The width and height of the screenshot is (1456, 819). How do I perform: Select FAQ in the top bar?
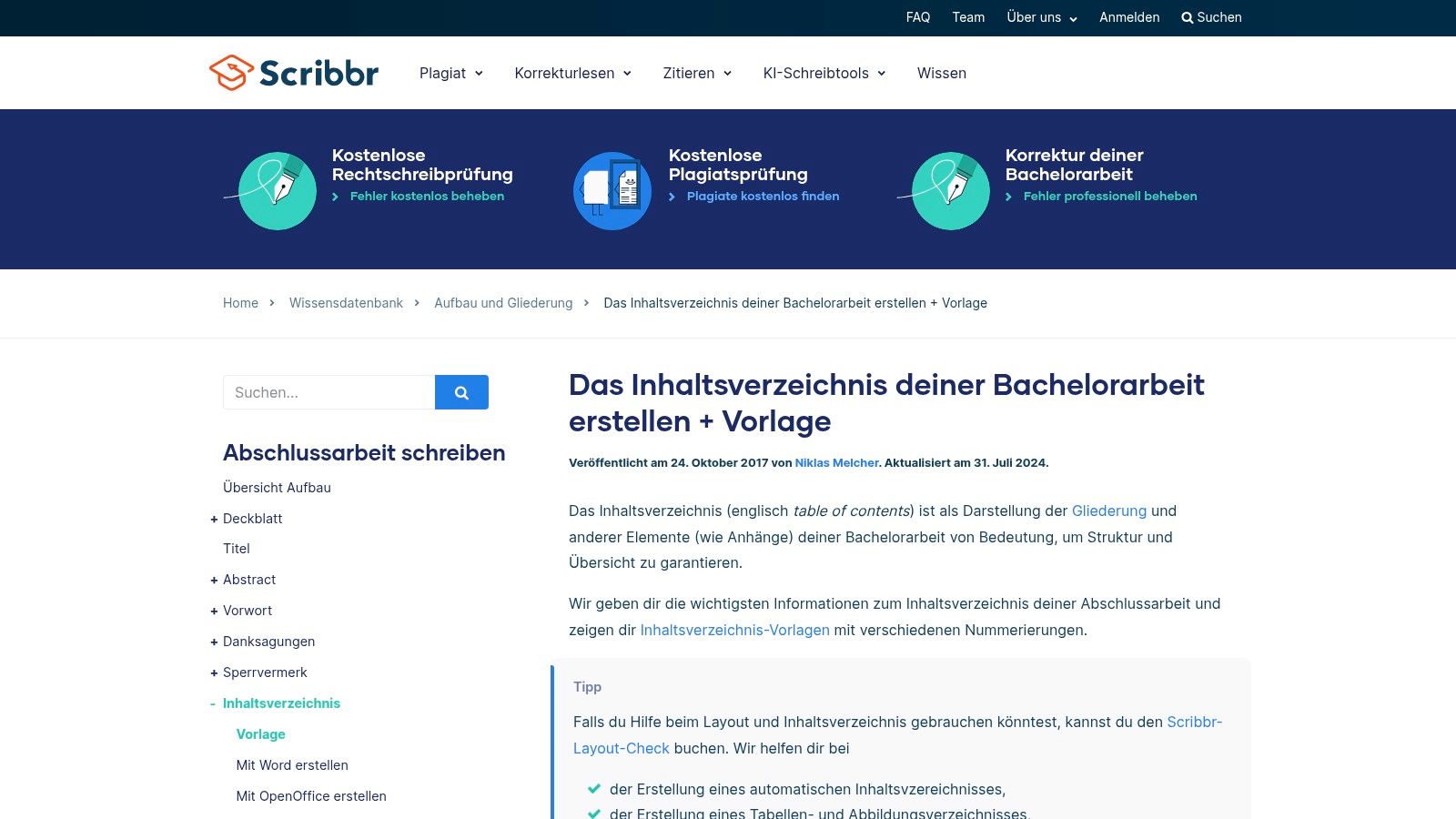coord(918,17)
